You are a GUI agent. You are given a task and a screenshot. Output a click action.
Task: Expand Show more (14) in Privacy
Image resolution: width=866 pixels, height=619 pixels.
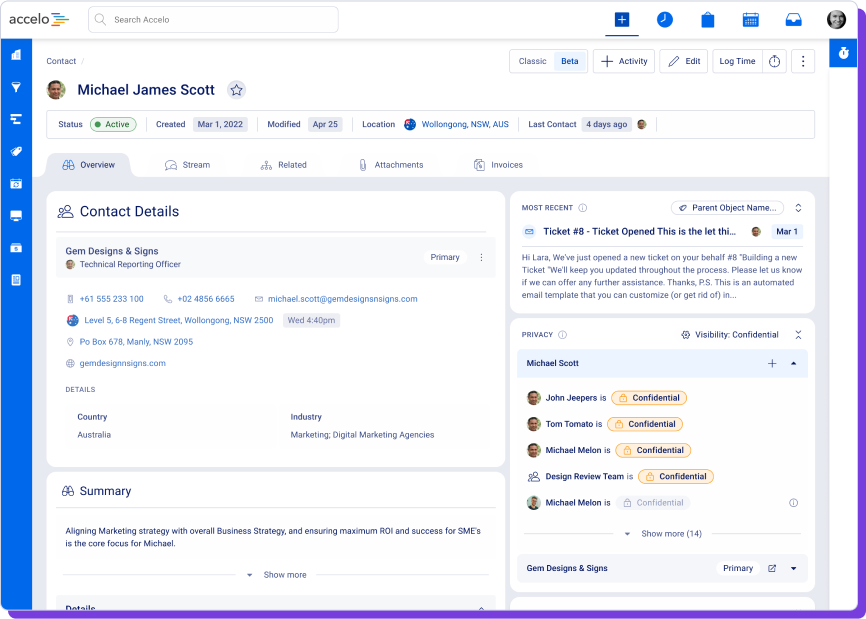coord(663,533)
